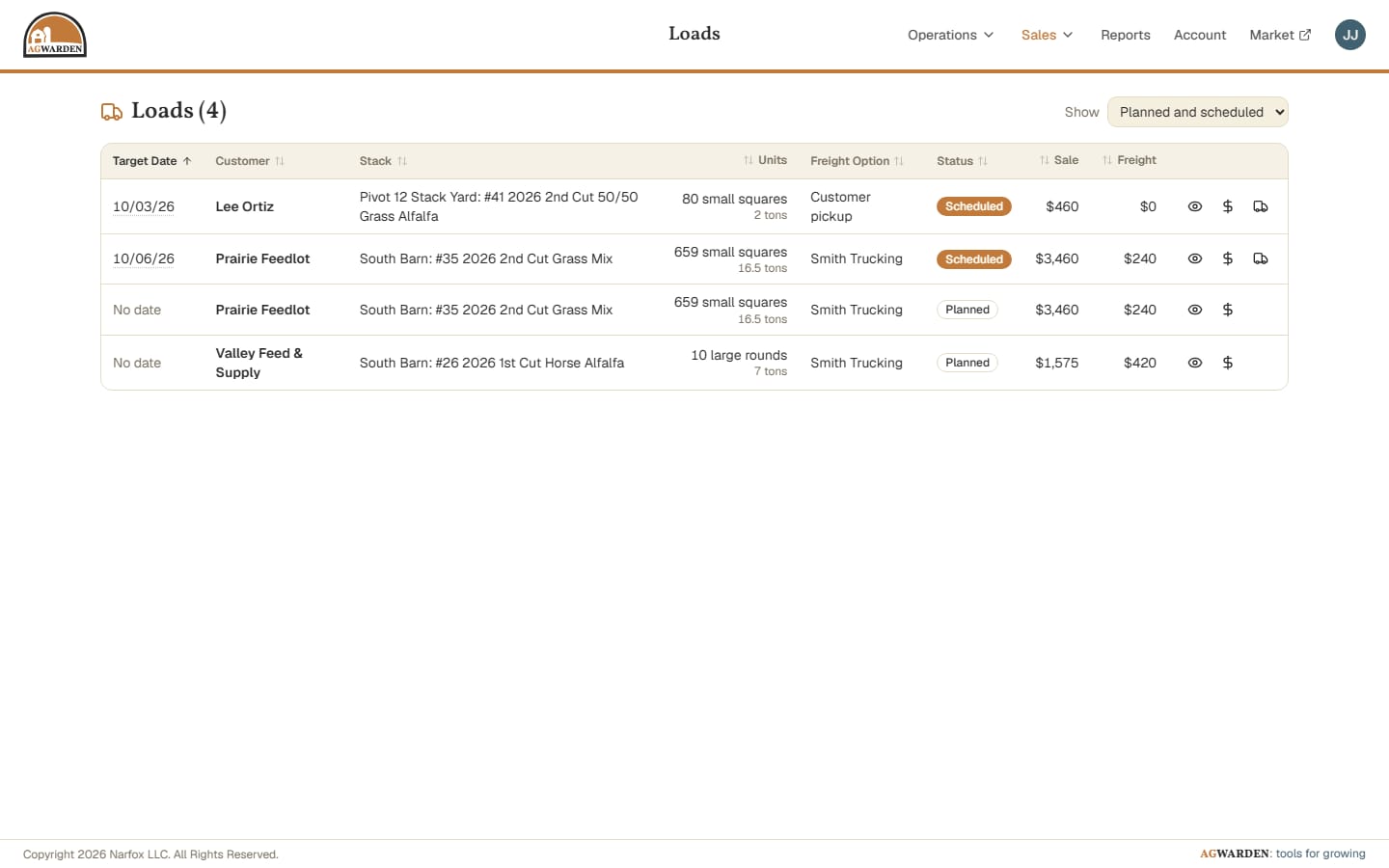View the 10/06/26 Prairie Feedlot load
The image size is (1389, 868).
(x=1194, y=258)
